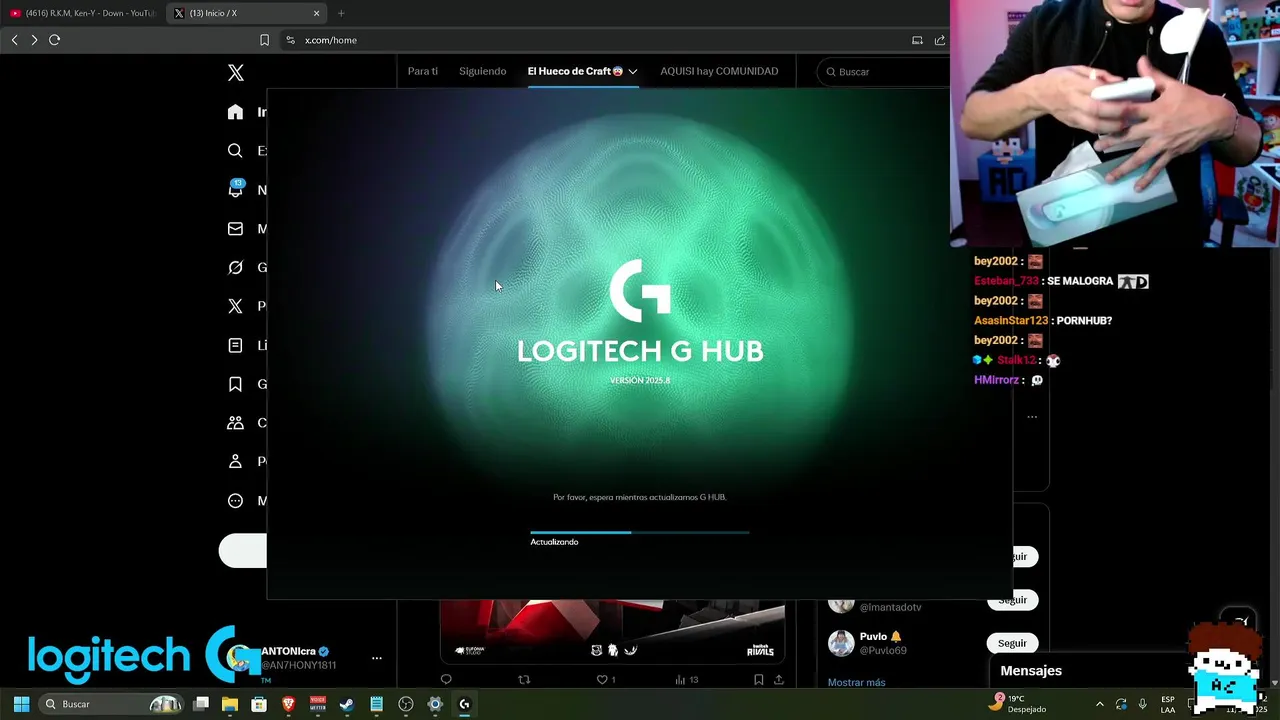Click the x.com/home address bar
The height and width of the screenshot is (720, 1280).
590,40
